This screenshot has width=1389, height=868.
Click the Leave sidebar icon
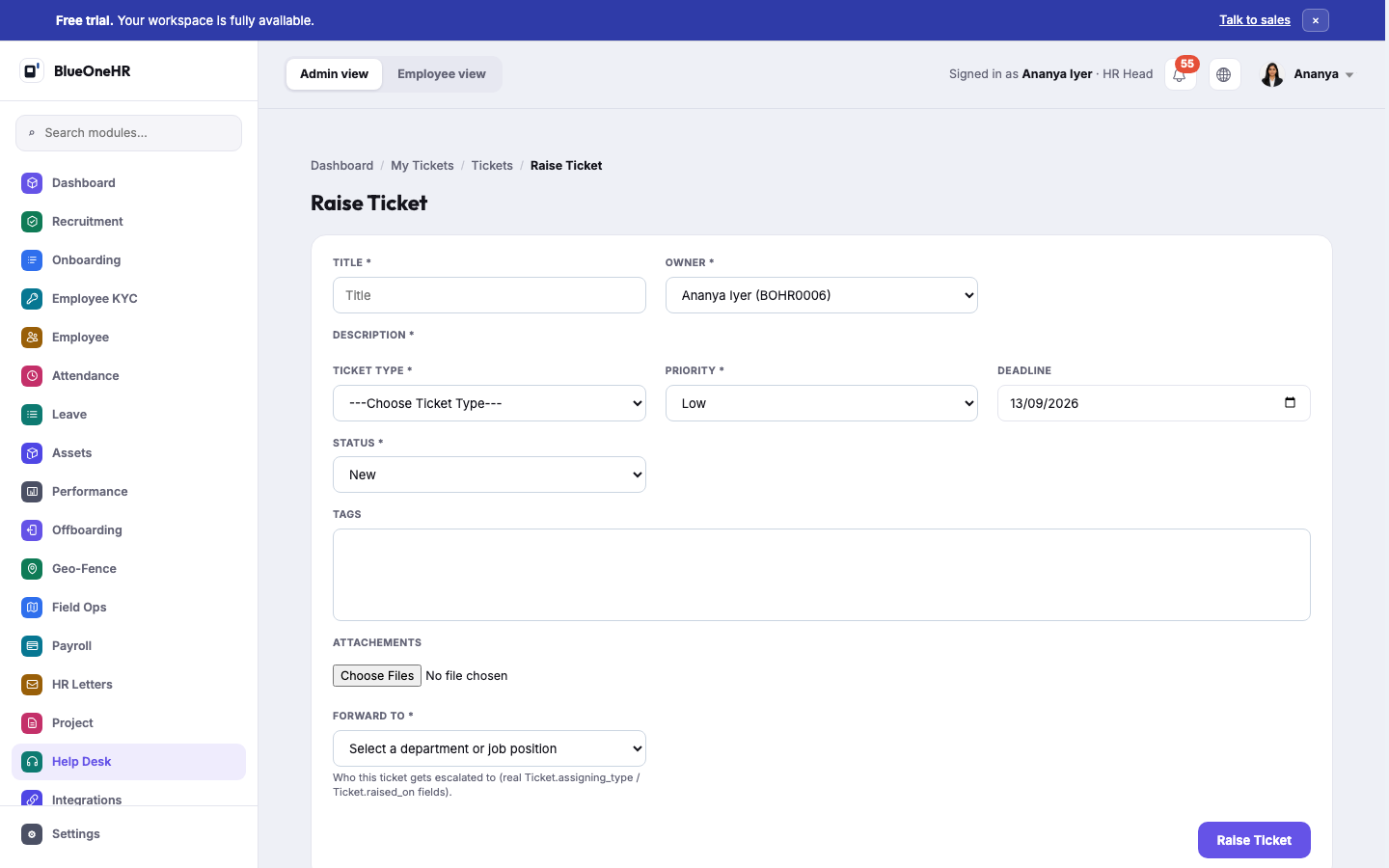32,414
